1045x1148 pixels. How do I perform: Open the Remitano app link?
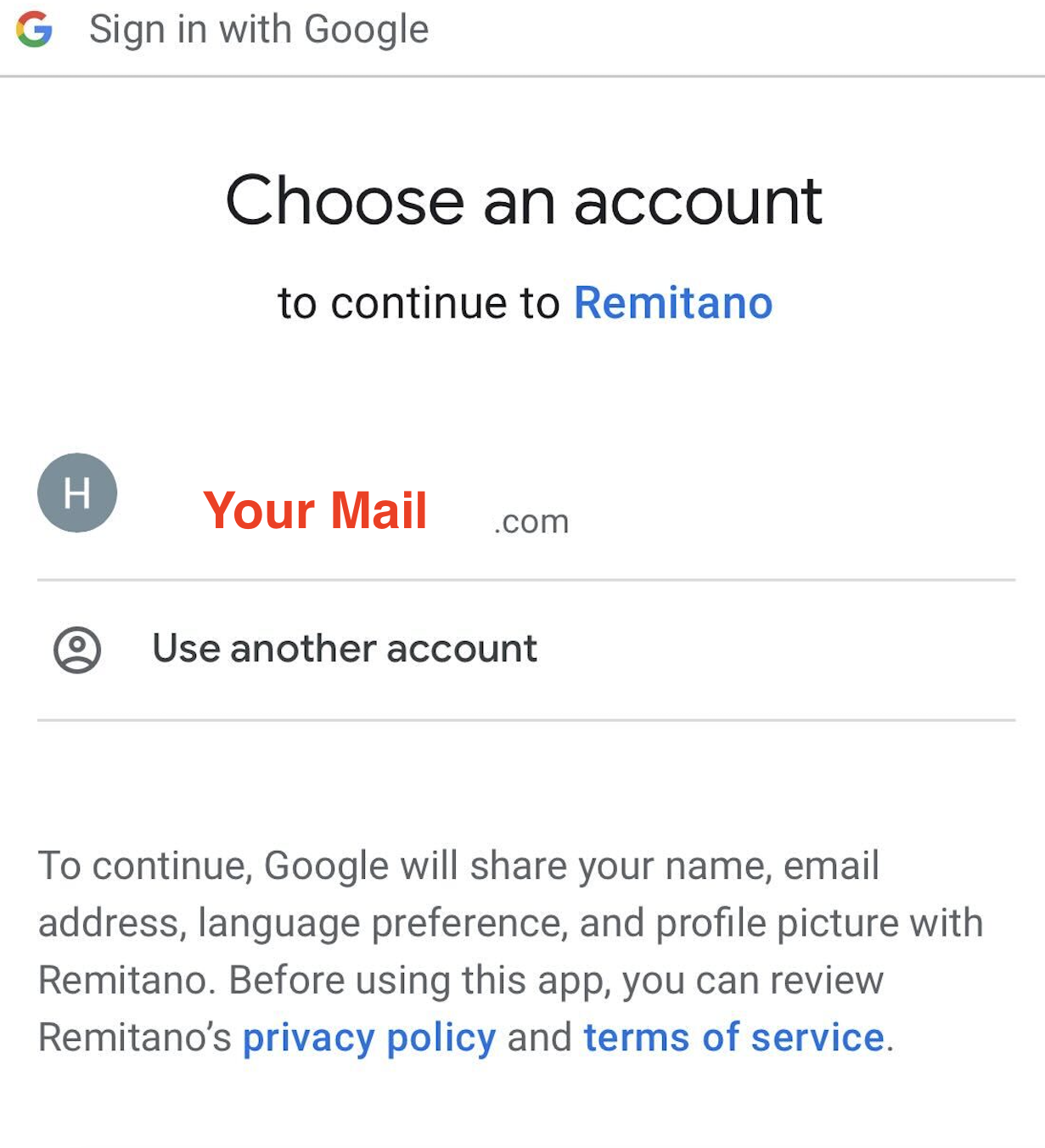[x=673, y=303]
